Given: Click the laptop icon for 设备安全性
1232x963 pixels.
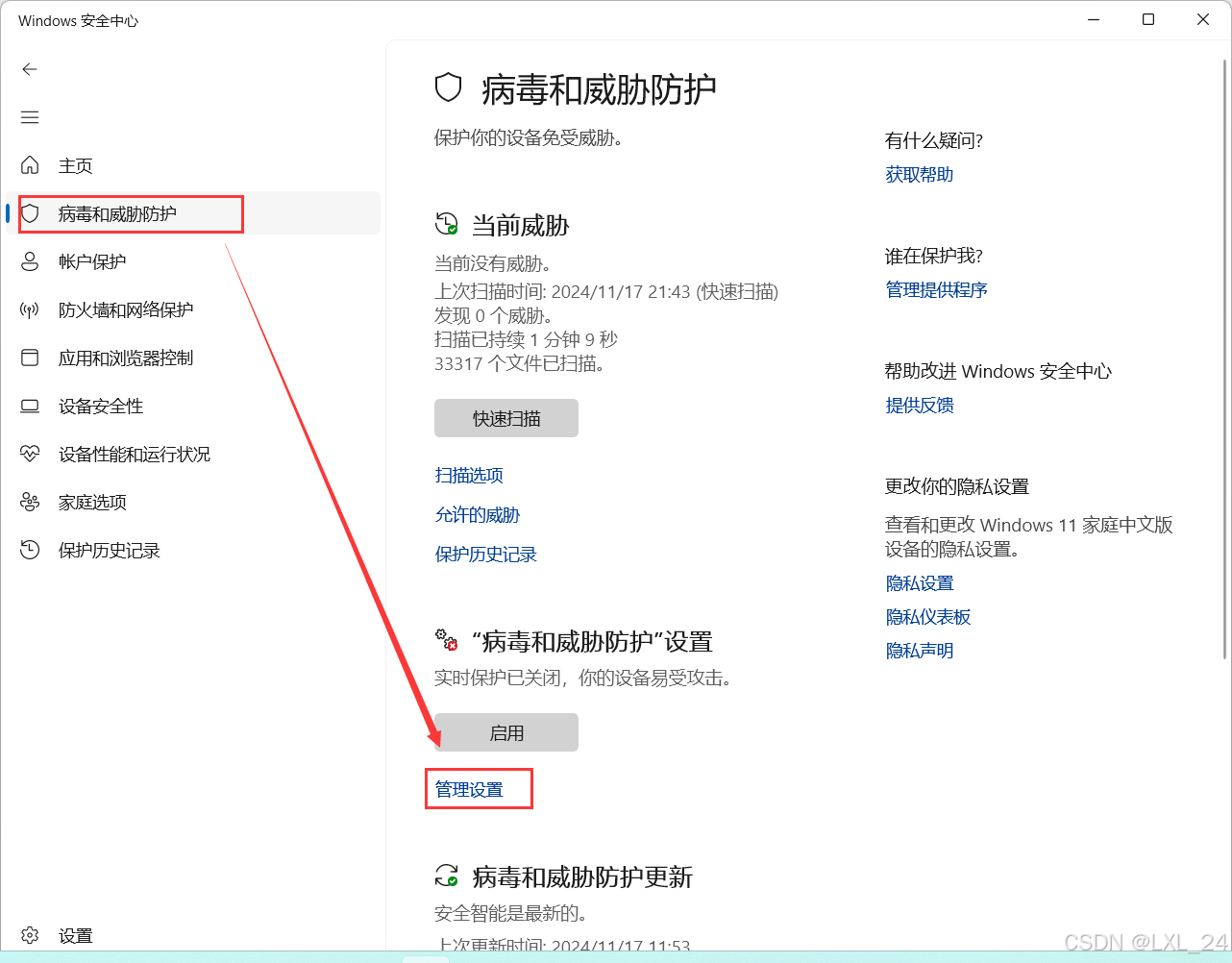Looking at the screenshot, I should click(30, 406).
